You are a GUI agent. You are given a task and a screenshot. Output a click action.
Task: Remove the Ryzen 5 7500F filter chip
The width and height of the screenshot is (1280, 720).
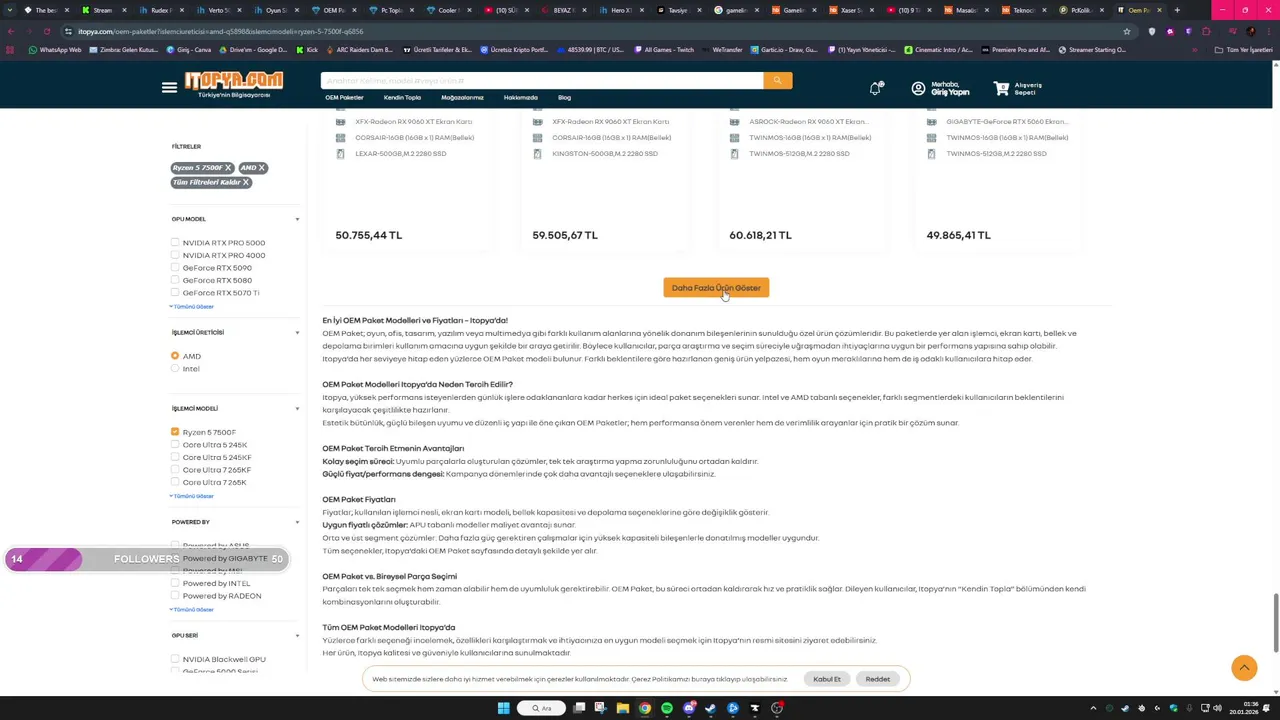(x=228, y=168)
